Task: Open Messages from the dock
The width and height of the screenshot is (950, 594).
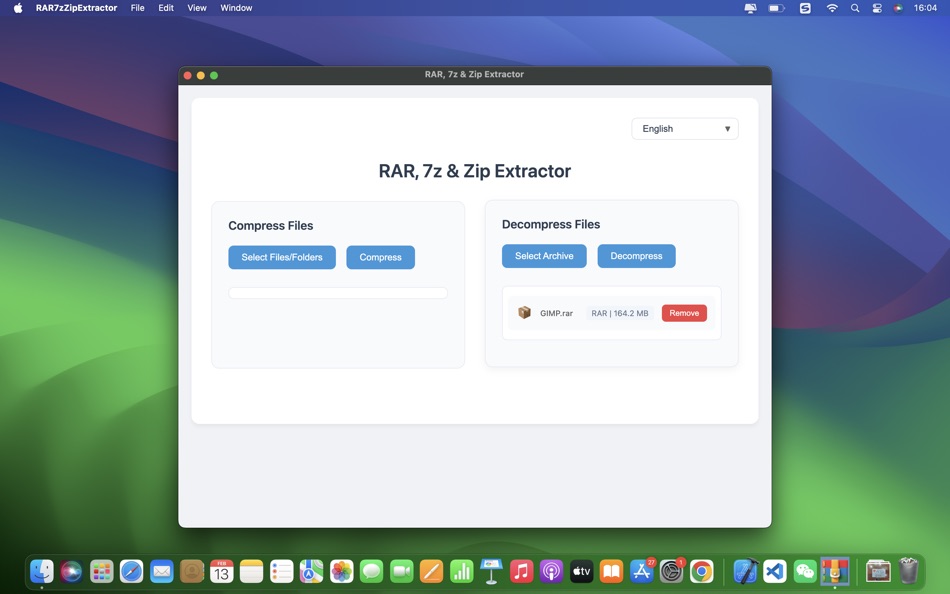Action: (x=371, y=571)
